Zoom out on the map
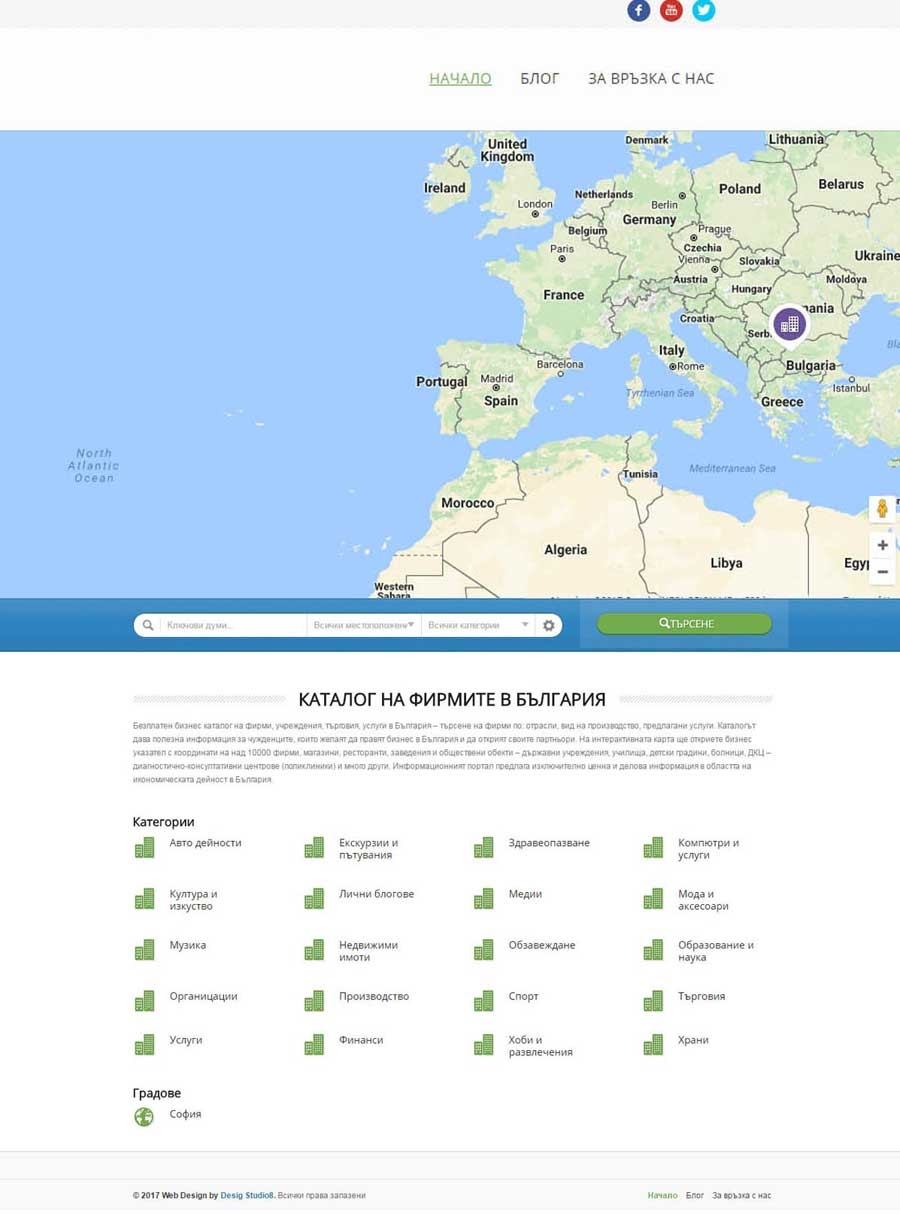The width and height of the screenshot is (900, 1214). click(x=882, y=572)
